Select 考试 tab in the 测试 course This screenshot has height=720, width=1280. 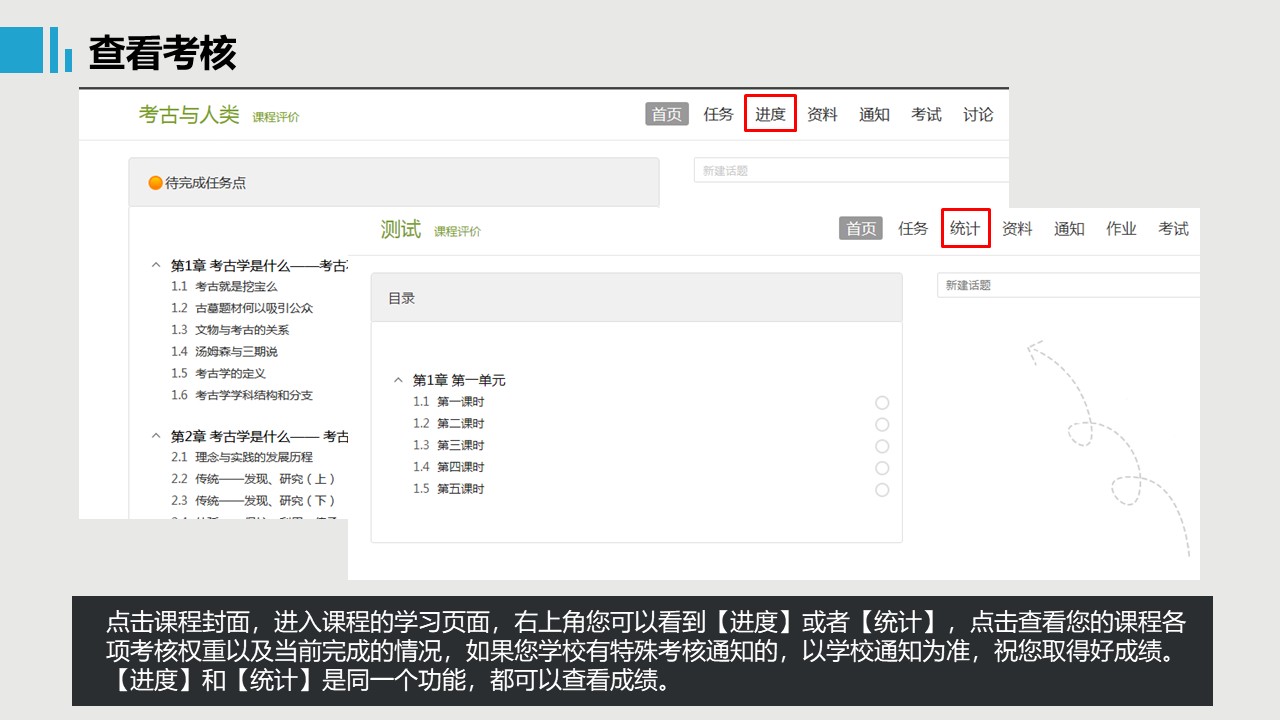[1173, 229]
